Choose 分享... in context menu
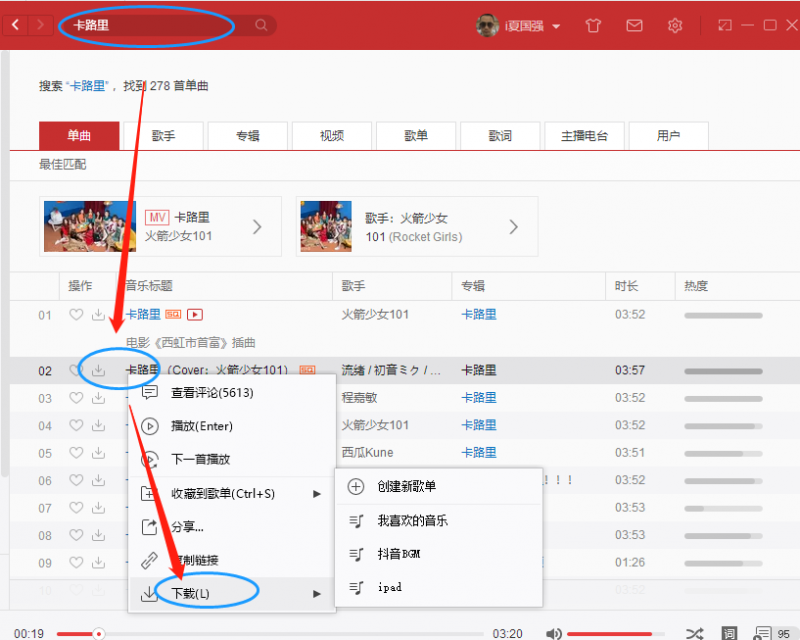The image size is (800, 640). tap(232, 527)
